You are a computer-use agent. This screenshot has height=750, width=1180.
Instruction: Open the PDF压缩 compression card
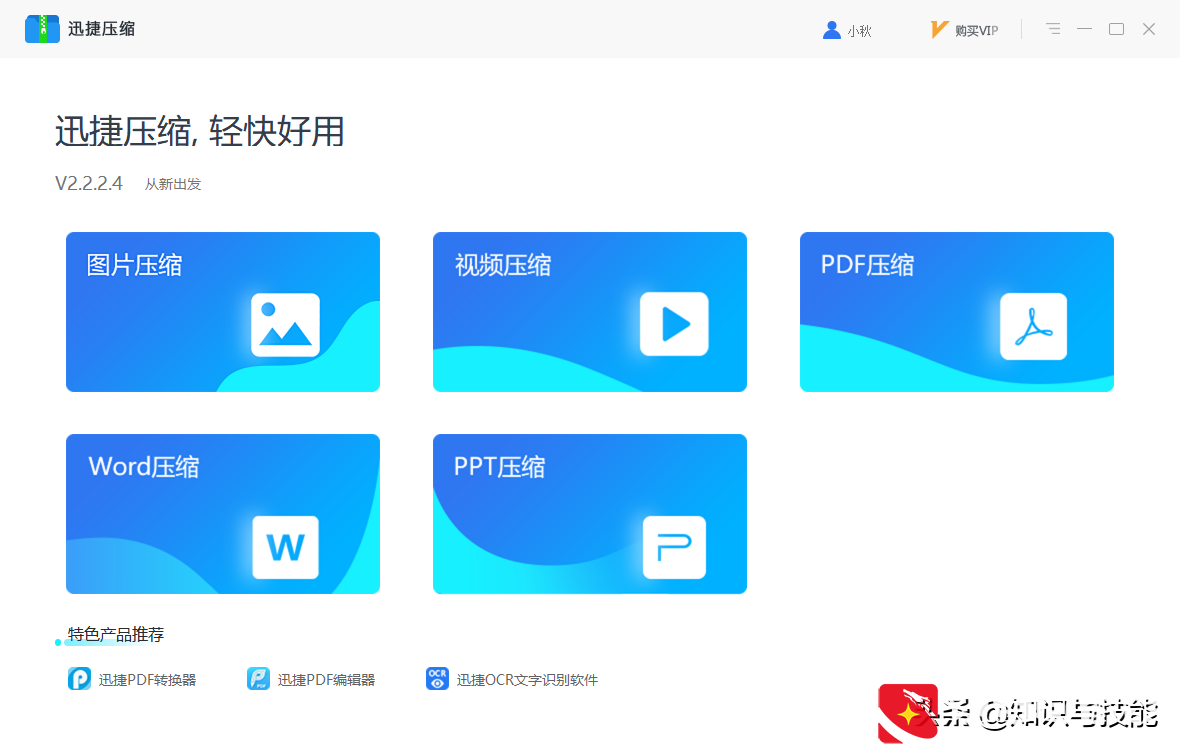coord(956,311)
